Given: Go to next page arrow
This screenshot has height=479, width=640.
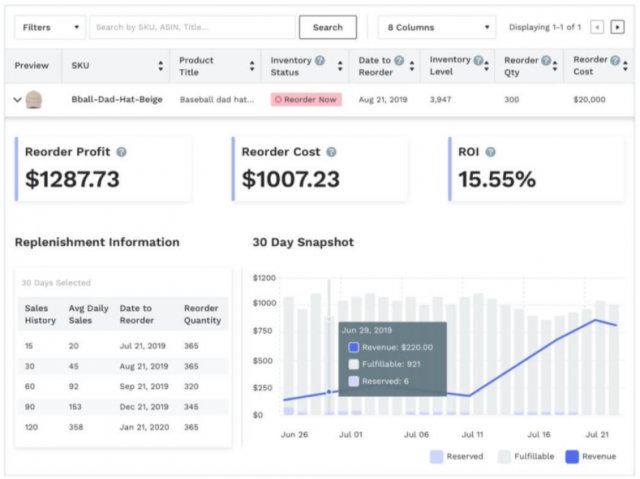Looking at the screenshot, I should (617, 27).
